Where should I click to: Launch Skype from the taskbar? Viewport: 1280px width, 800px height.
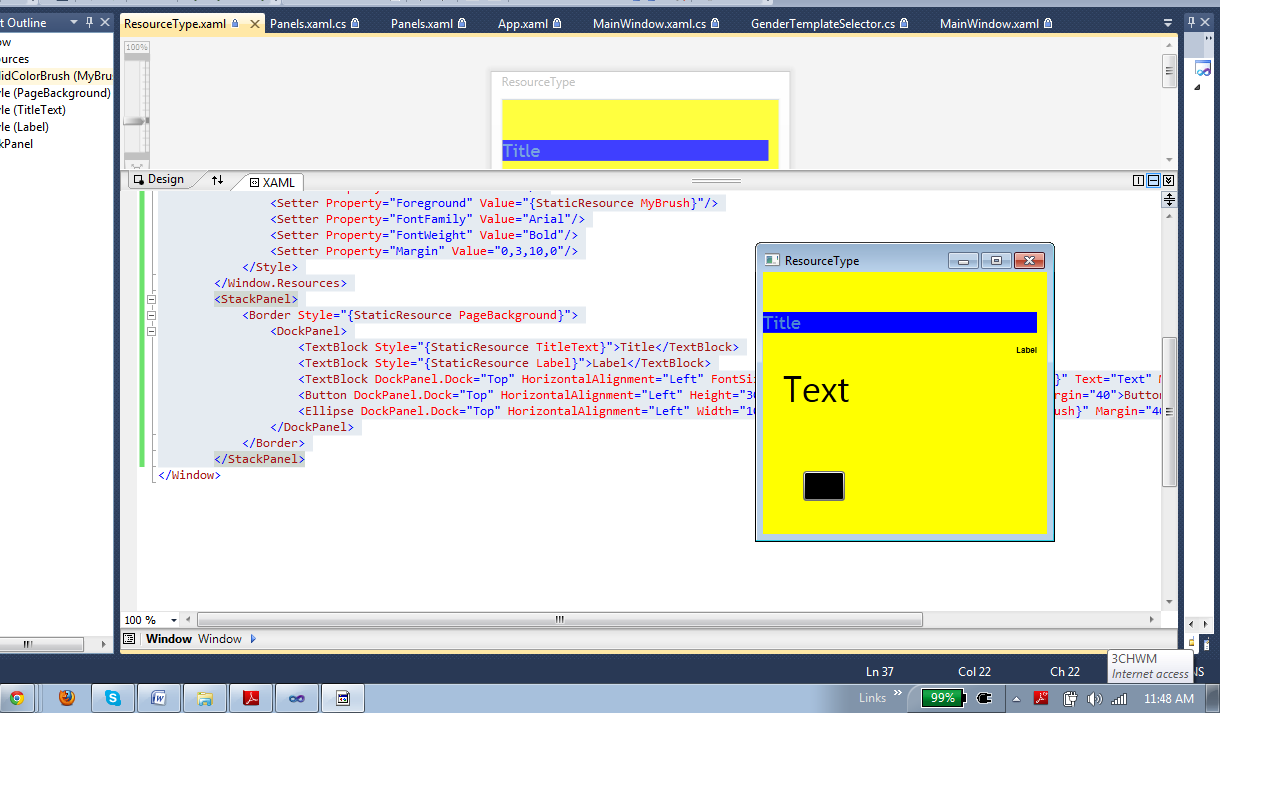112,698
